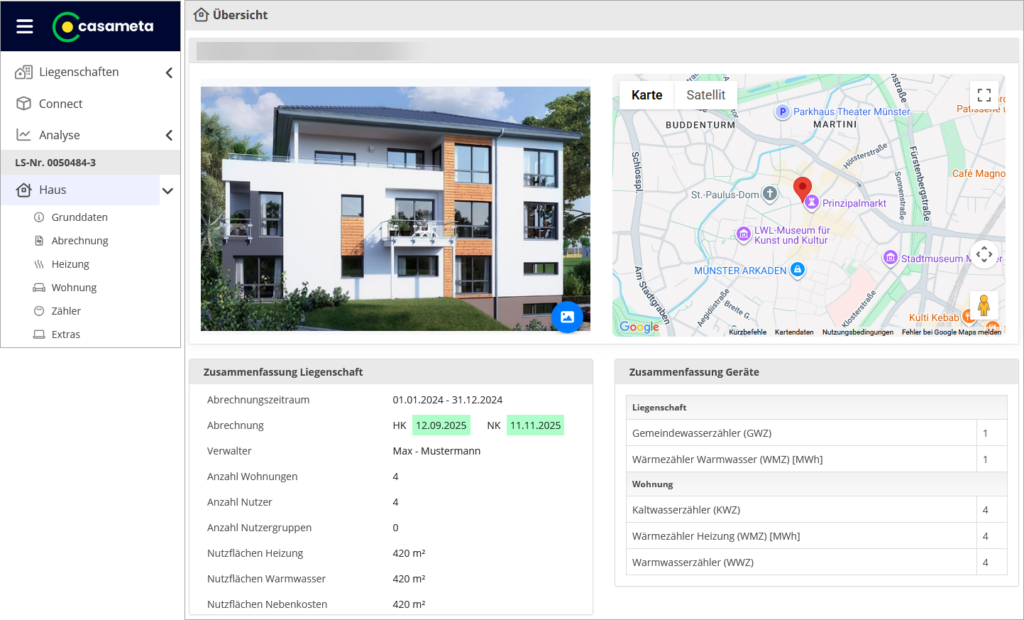
Task: Click the blue image upload button
Action: (567, 317)
